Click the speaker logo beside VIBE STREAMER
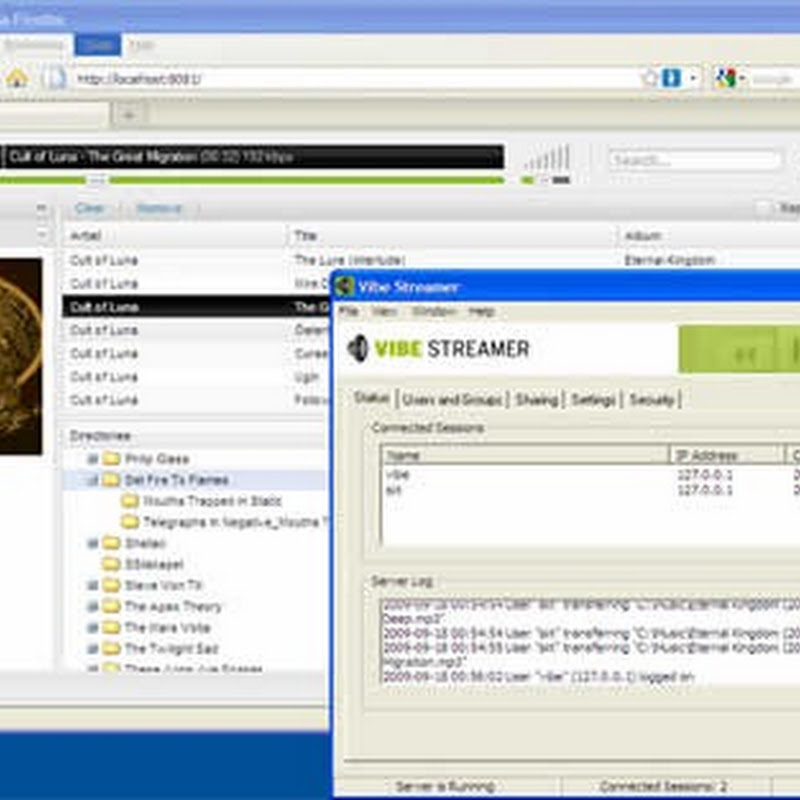The width and height of the screenshot is (800, 800). [357, 348]
